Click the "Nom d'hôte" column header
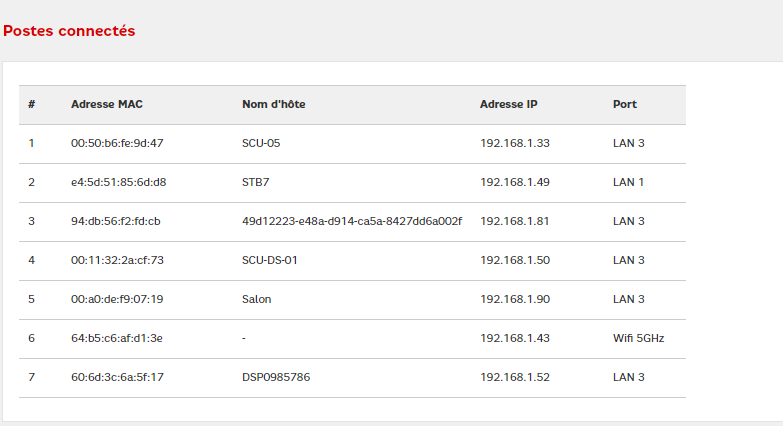 click(x=272, y=104)
